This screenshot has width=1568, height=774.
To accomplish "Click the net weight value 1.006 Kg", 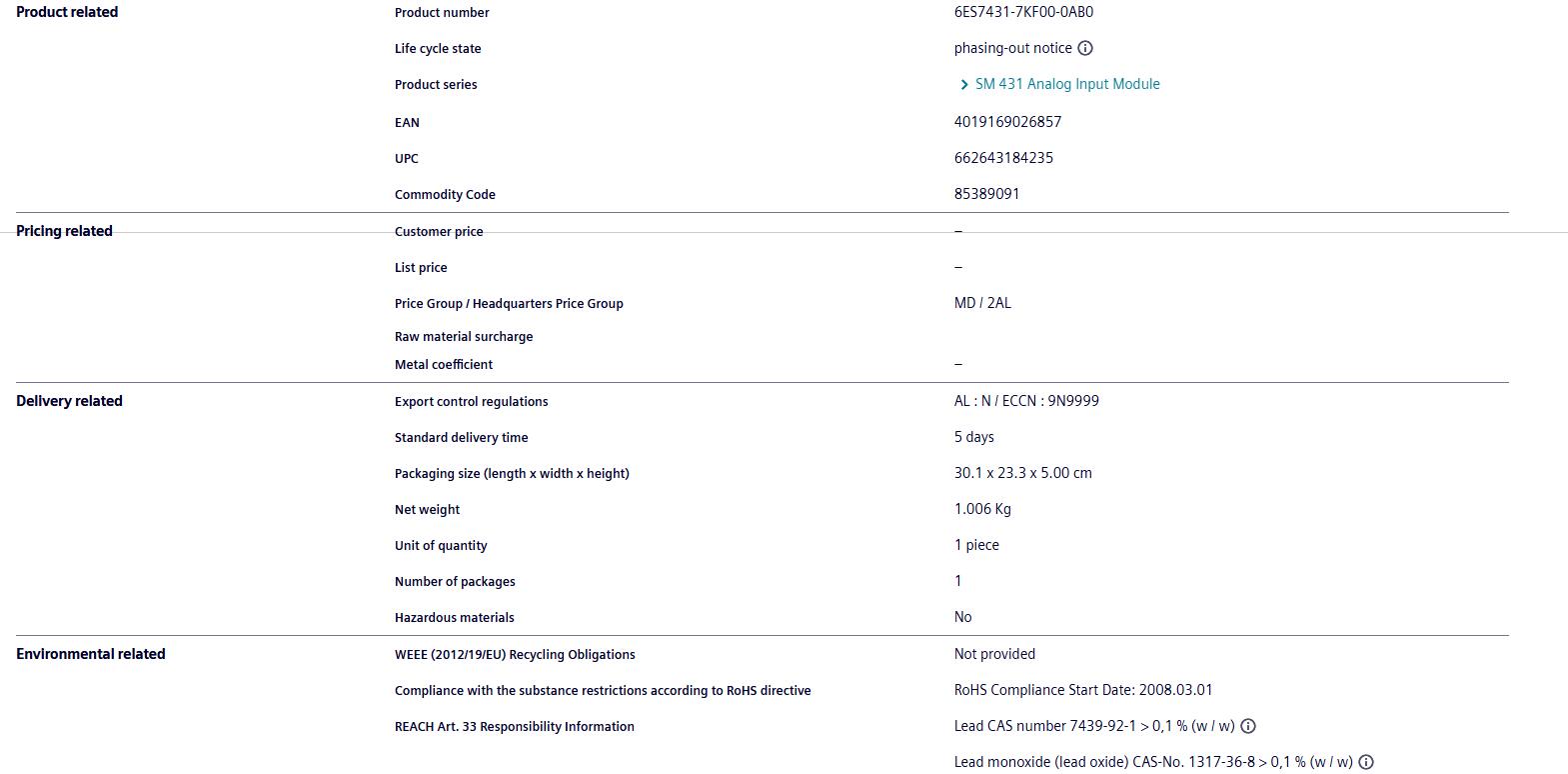I will pyautogui.click(x=982, y=509).
